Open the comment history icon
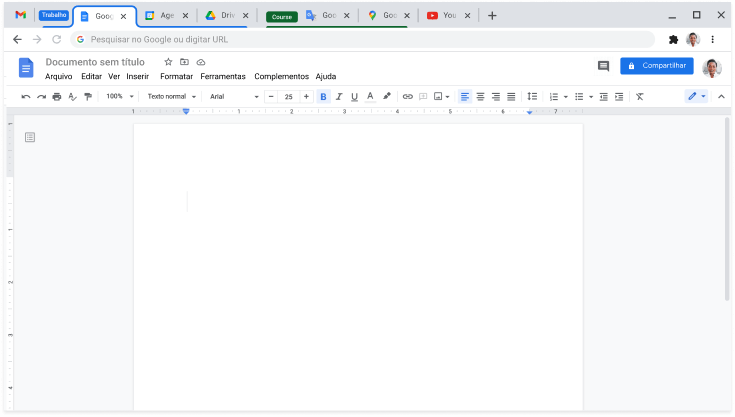 point(603,66)
